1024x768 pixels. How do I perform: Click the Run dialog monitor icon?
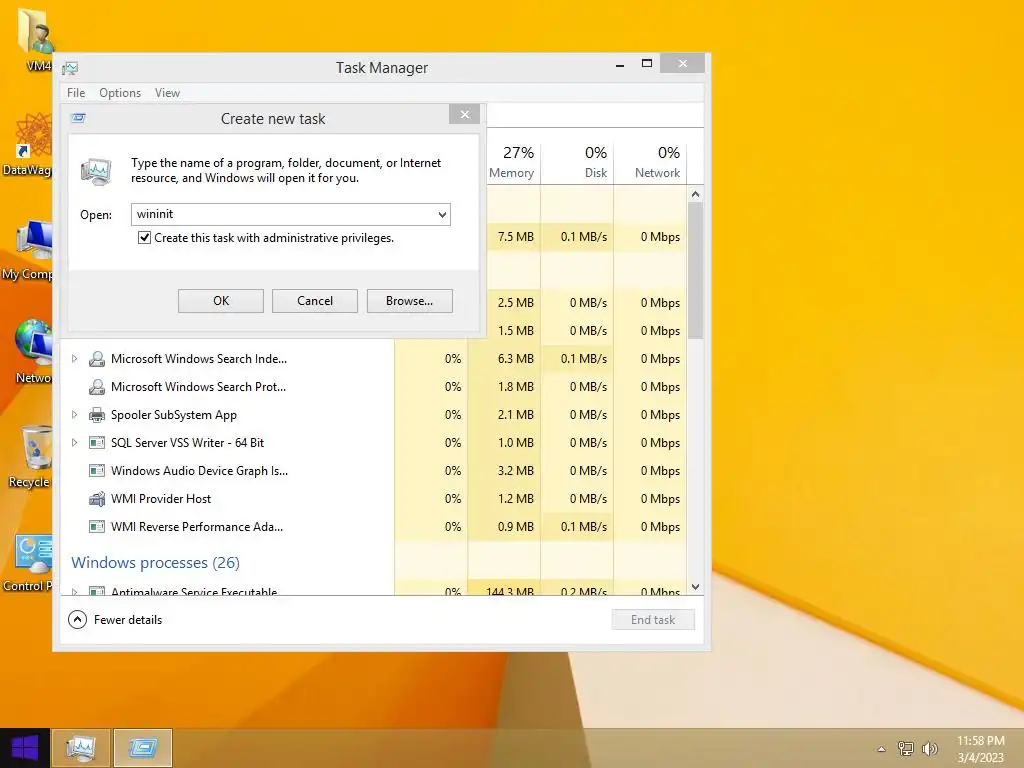coord(96,171)
